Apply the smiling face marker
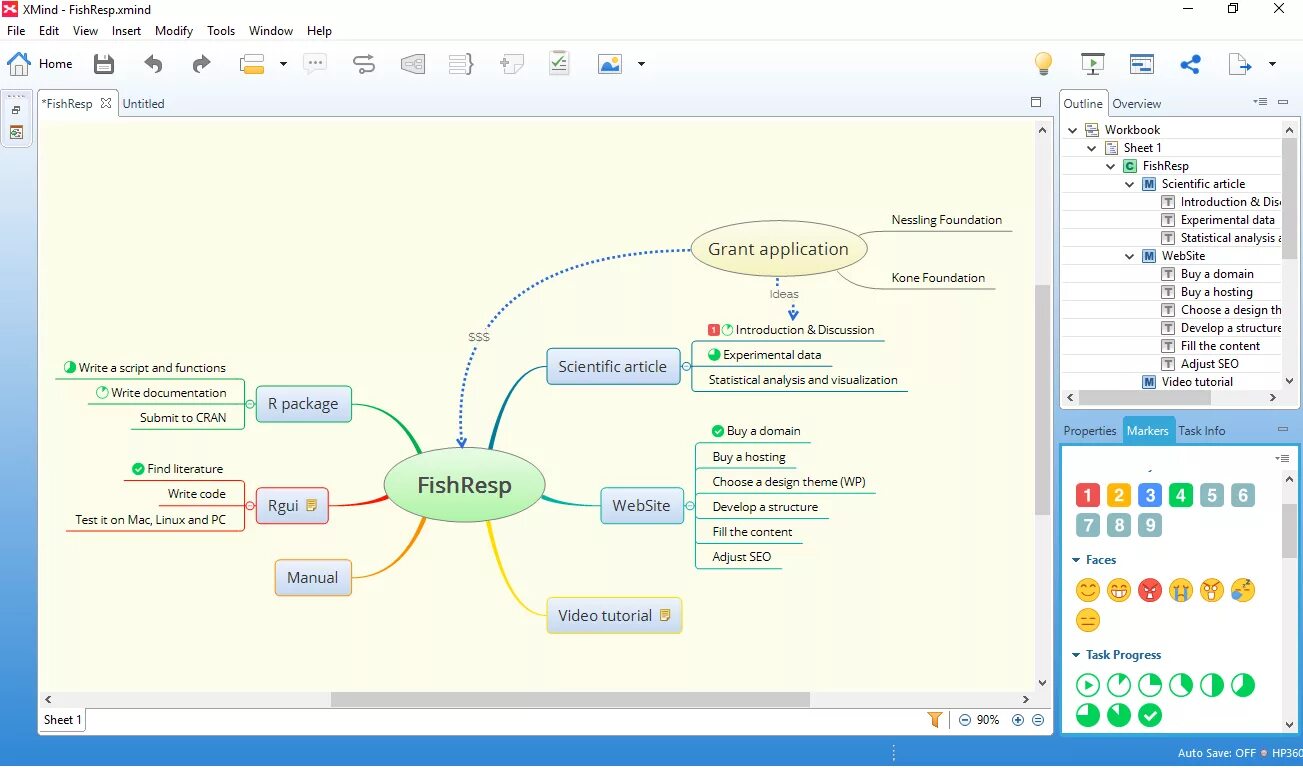Image resolution: width=1303 pixels, height=768 pixels. click(1088, 590)
